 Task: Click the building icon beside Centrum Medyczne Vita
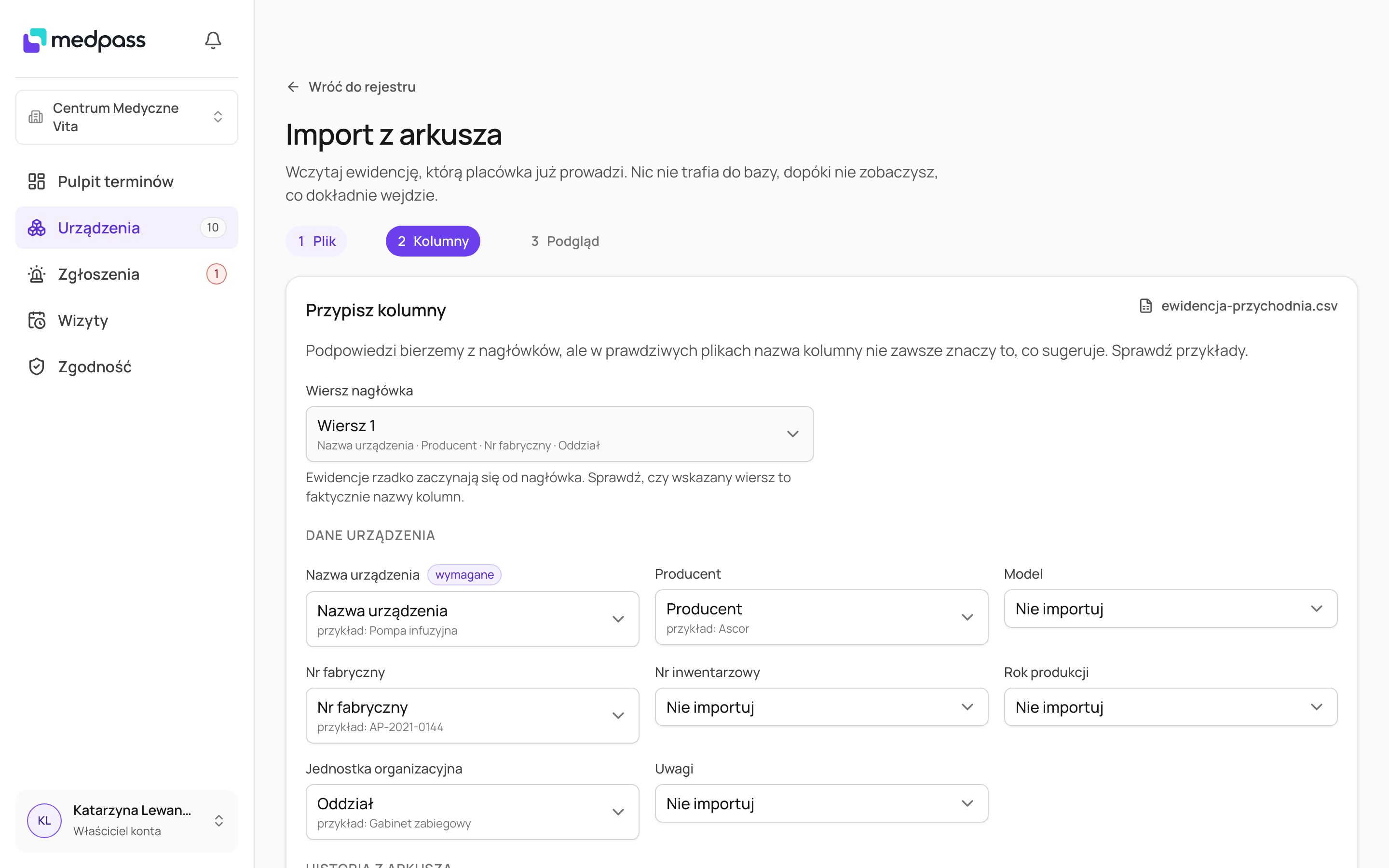click(36, 117)
